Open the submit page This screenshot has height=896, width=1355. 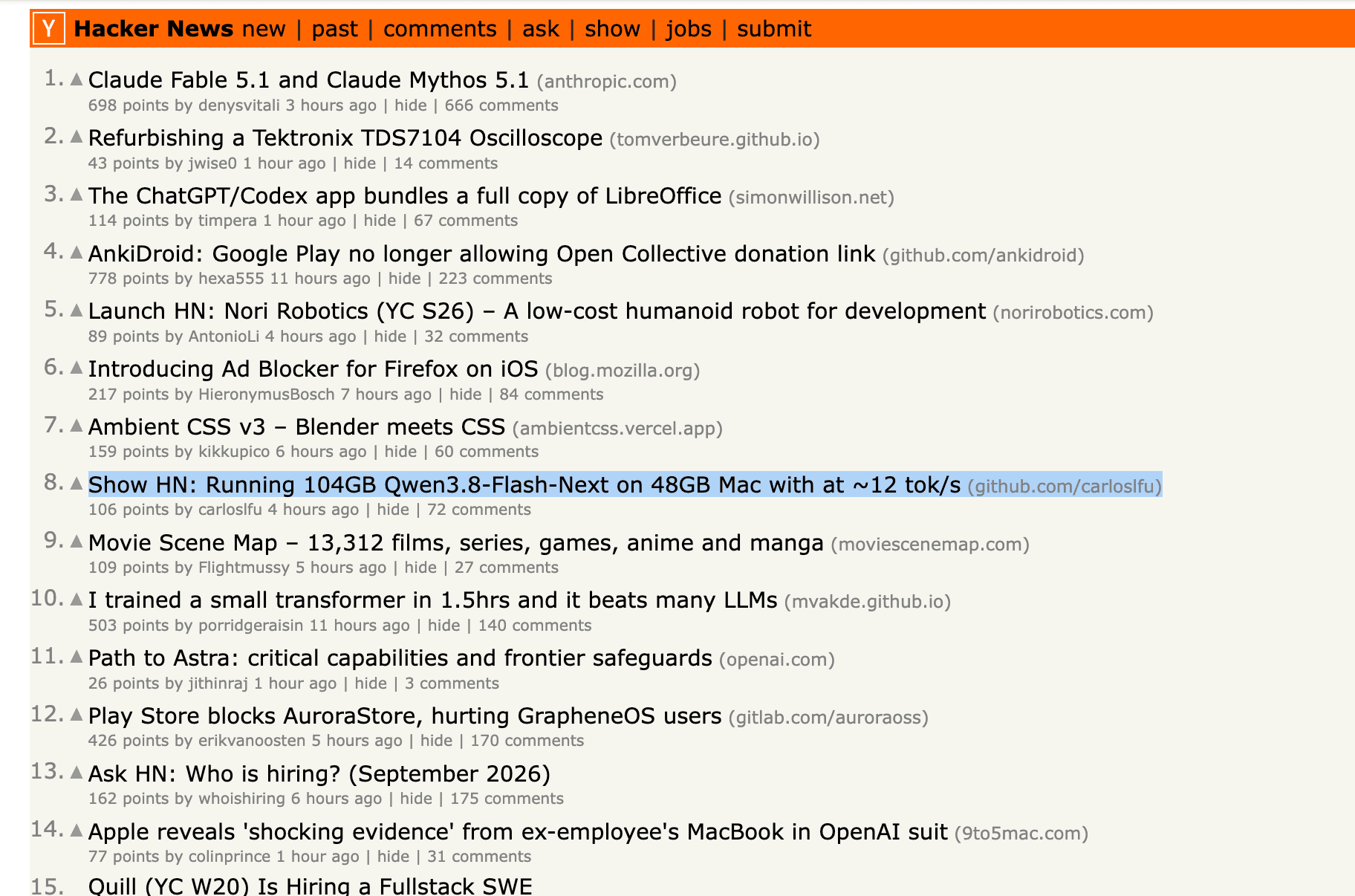click(x=774, y=29)
